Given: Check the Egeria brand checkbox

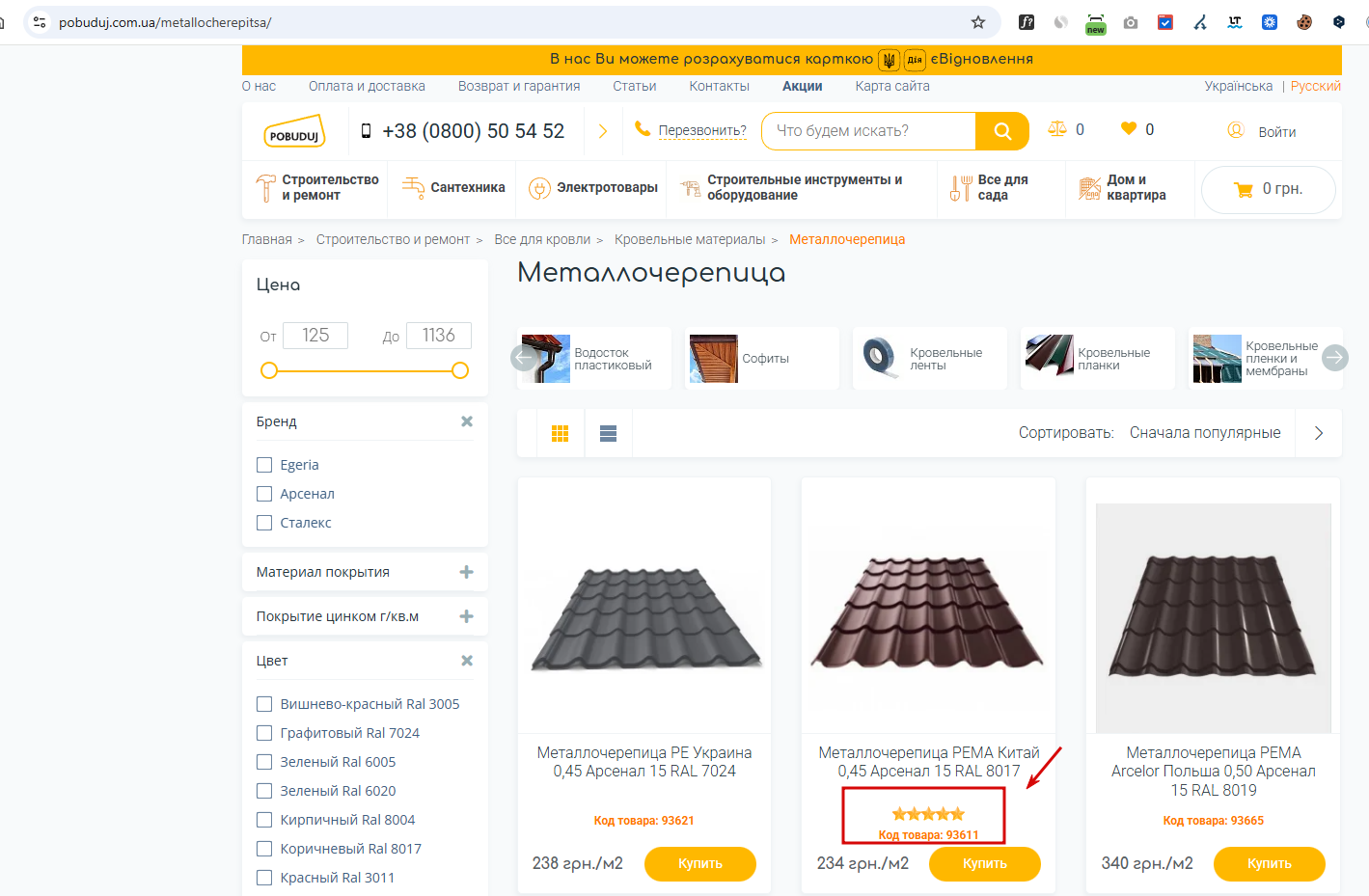Looking at the screenshot, I should pyautogui.click(x=264, y=465).
